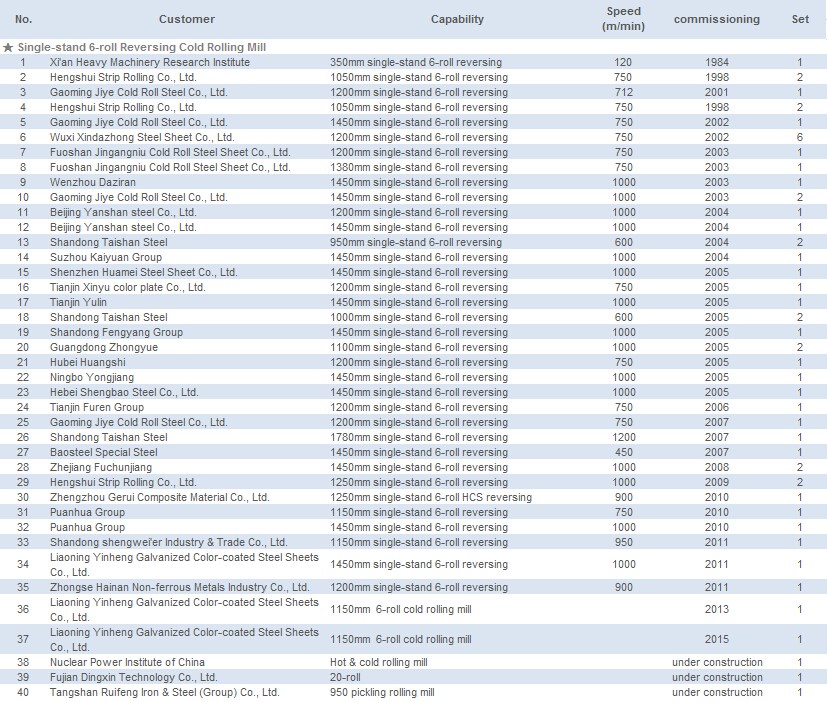This screenshot has width=827, height=702.
Task: Select 'Fujian Dingxin Technology Co., Ltd.'
Action: 133,677
